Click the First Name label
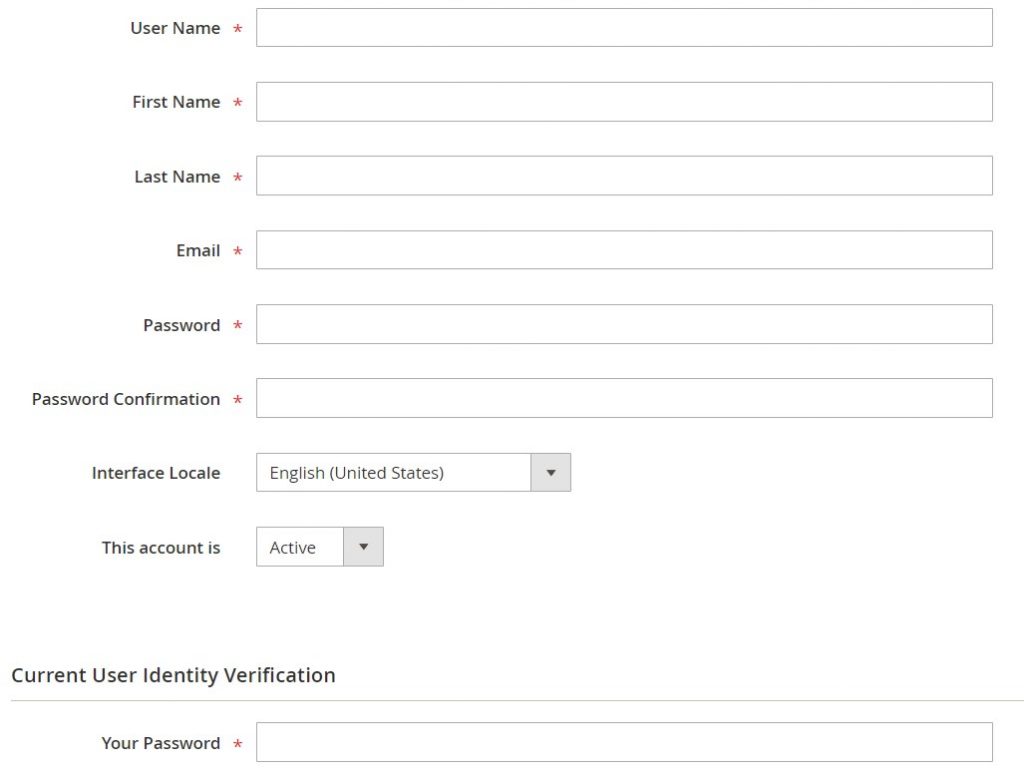1024x779 pixels. [178, 102]
